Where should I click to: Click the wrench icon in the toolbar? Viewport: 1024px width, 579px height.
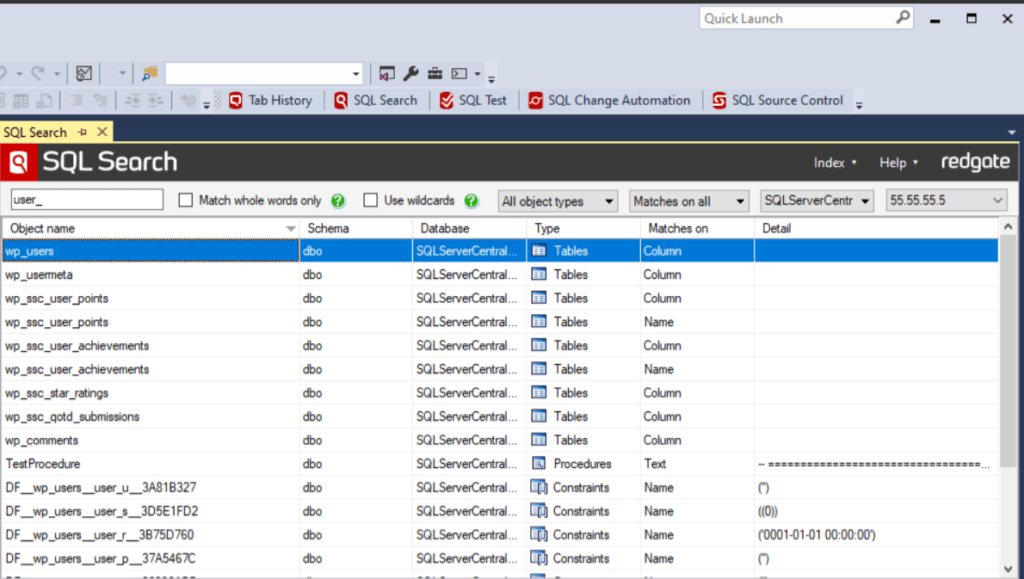point(411,73)
